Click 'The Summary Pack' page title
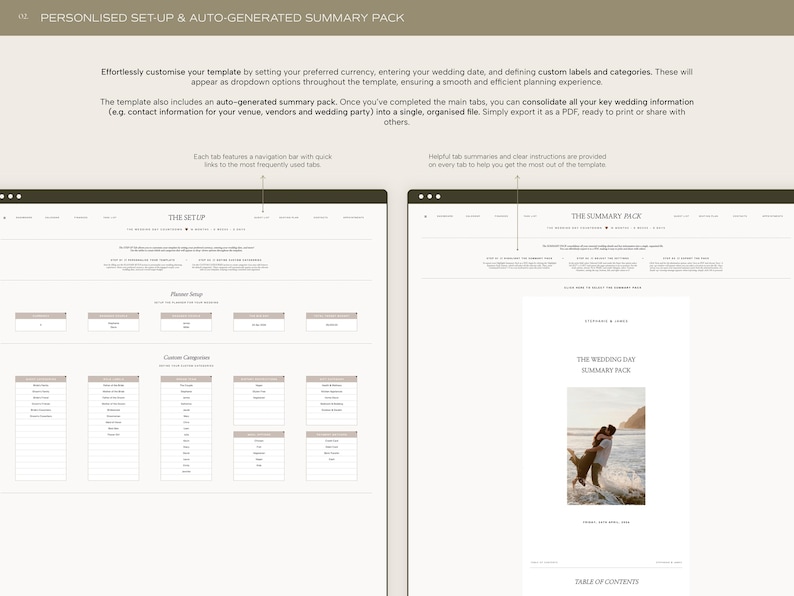794x596 pixels. tap(606, 216)
